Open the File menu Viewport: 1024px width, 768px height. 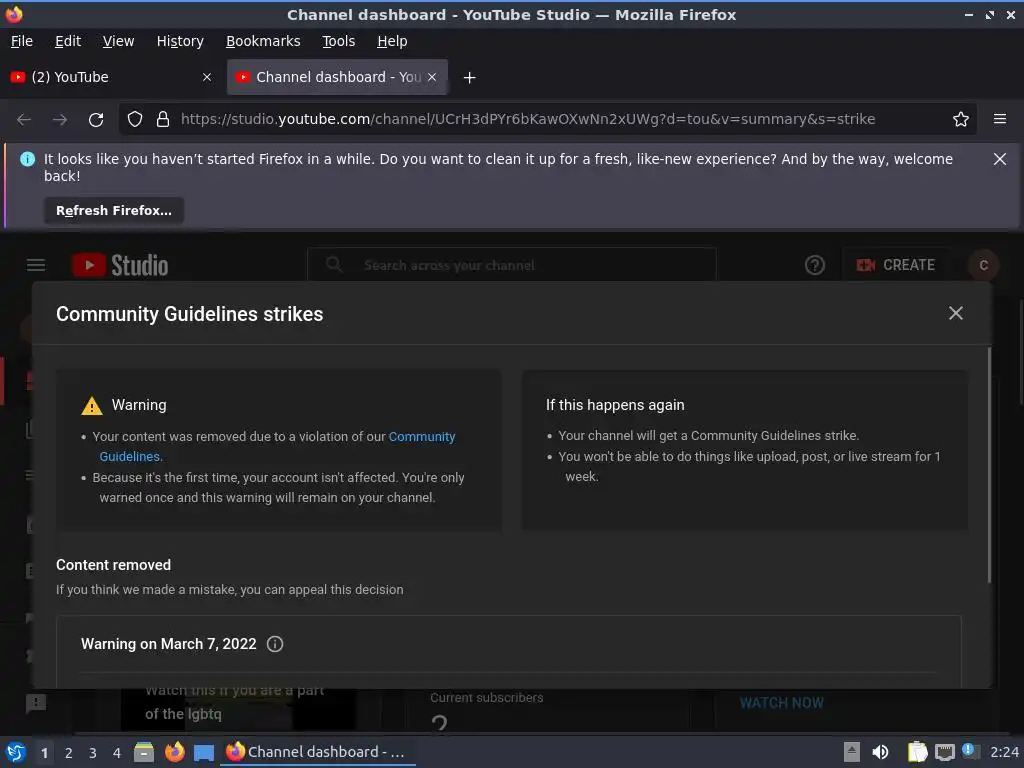tap(22, 41)
